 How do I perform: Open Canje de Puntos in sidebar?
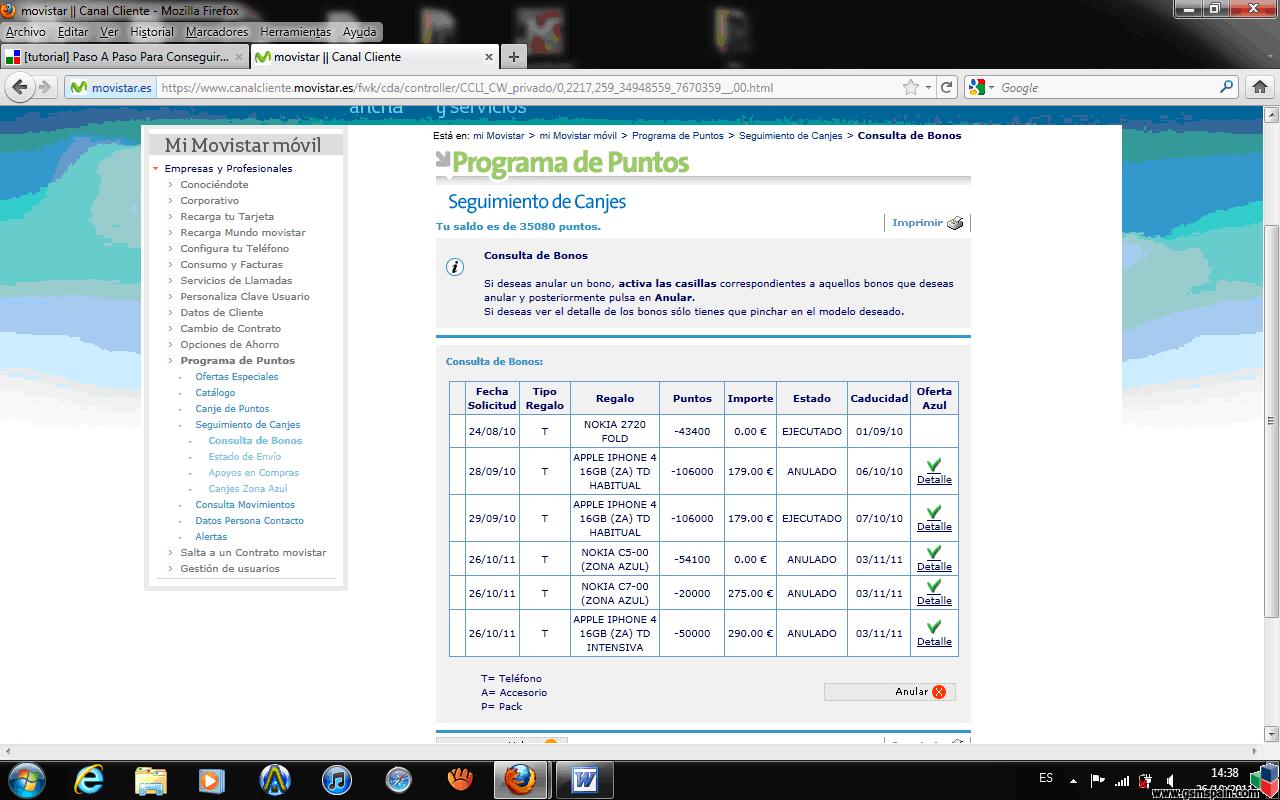coord(232,408)
